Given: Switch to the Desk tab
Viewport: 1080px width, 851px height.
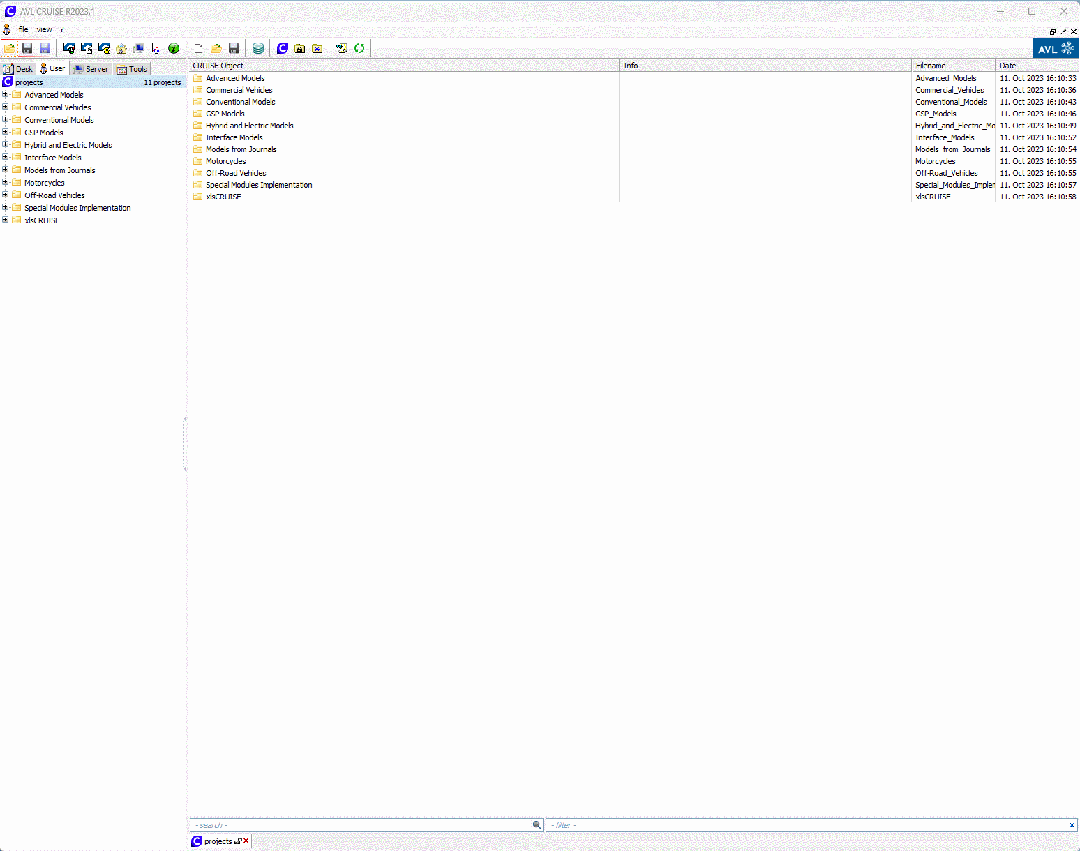Looking at the screenshot, I should [18, 69].
